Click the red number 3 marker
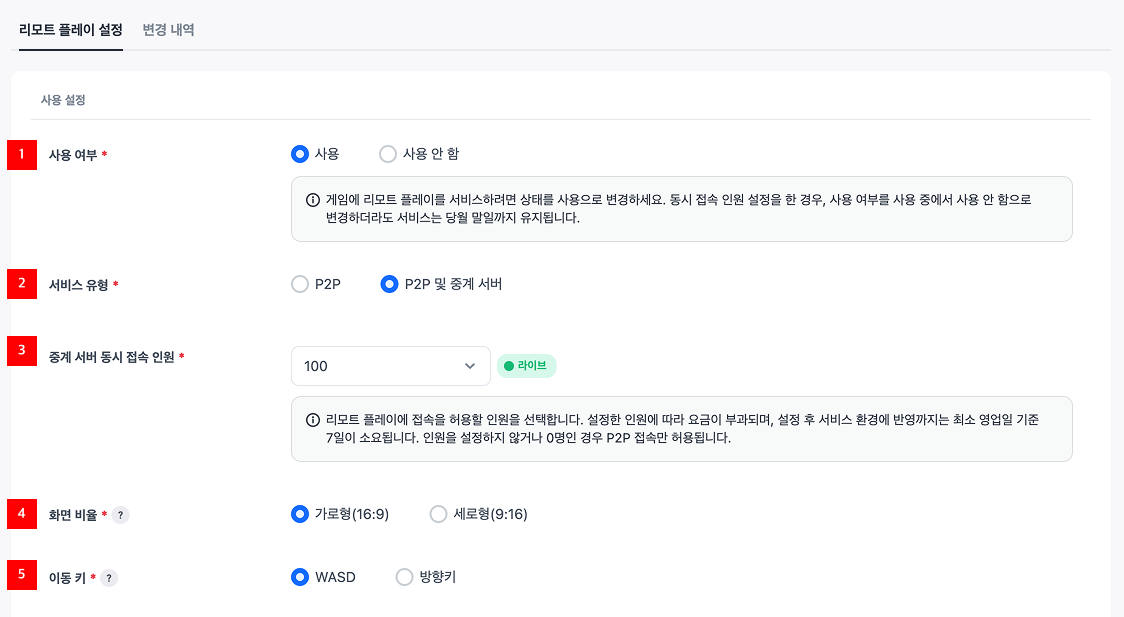 tap(22, 351)
